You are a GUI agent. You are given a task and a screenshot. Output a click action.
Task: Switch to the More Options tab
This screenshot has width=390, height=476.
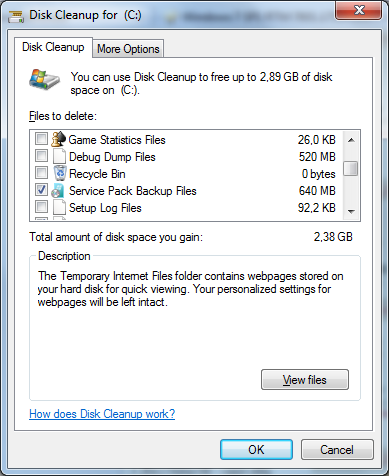coord(128,49)
